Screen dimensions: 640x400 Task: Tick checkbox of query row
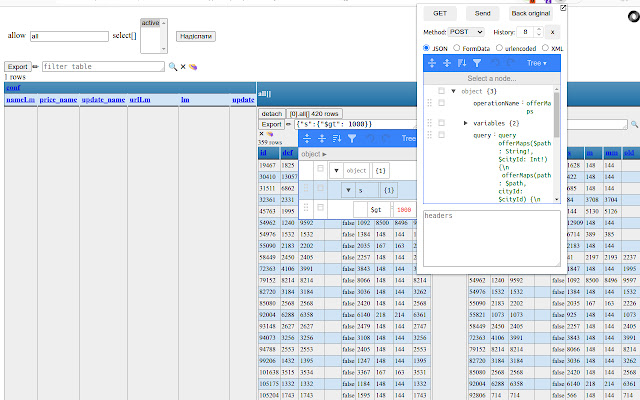(x=441, y=135)
